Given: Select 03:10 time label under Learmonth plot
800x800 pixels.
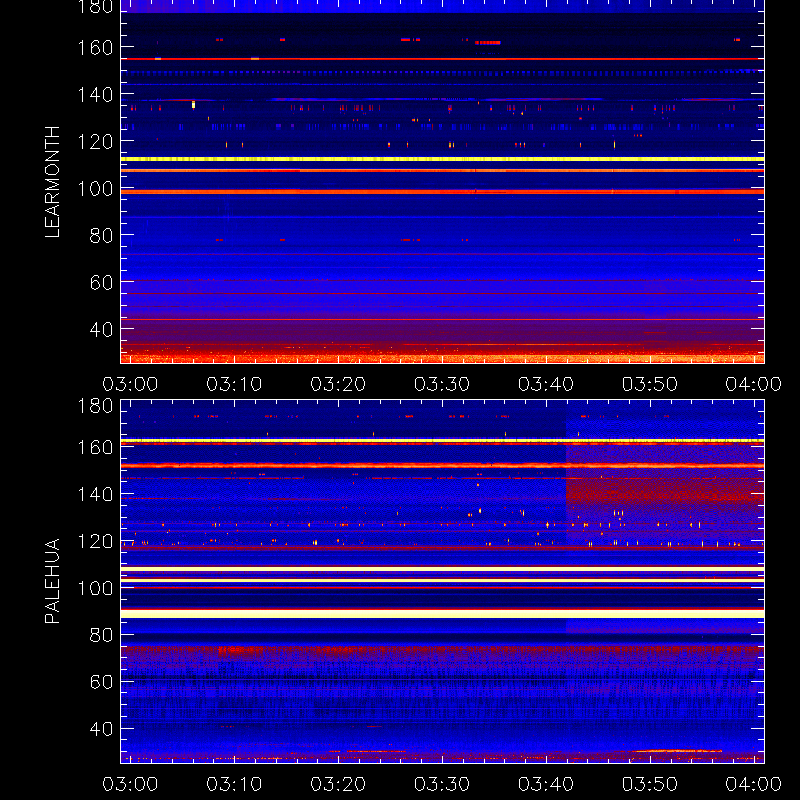Looking at the screenshot, I should coord(234,384).
